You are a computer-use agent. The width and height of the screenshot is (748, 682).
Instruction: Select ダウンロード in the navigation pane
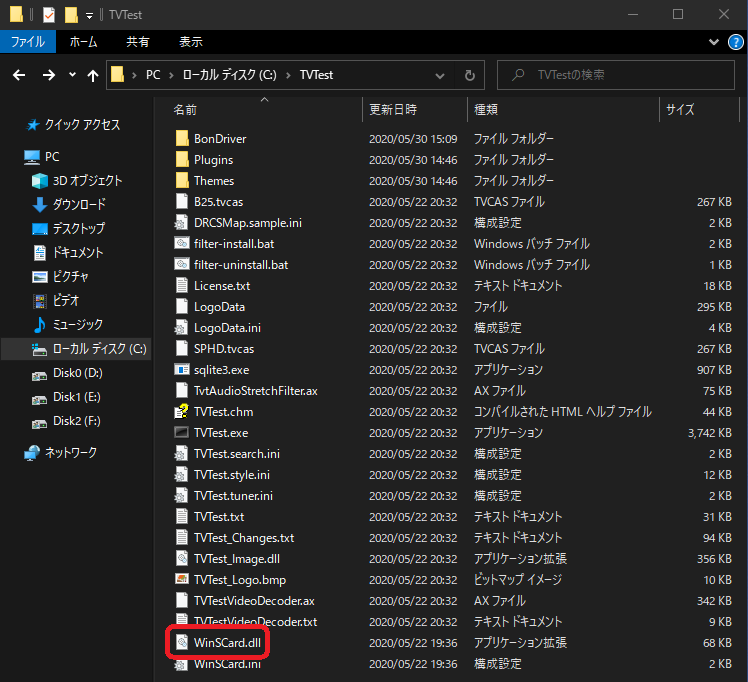tap(79, 204)
